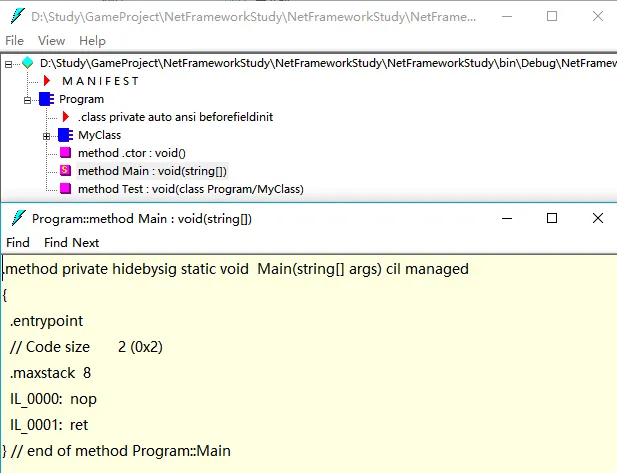
Task: Click the cyan diamond assembly root icon
Action: click(28, 63)
